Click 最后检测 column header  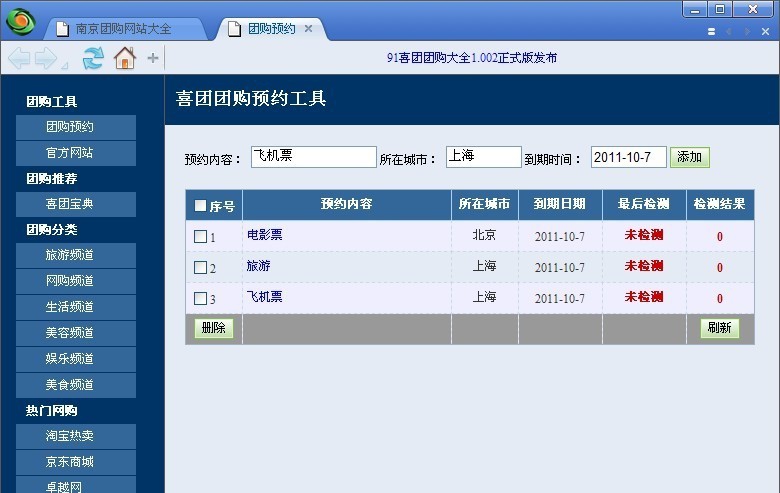(x=644, y=204)
